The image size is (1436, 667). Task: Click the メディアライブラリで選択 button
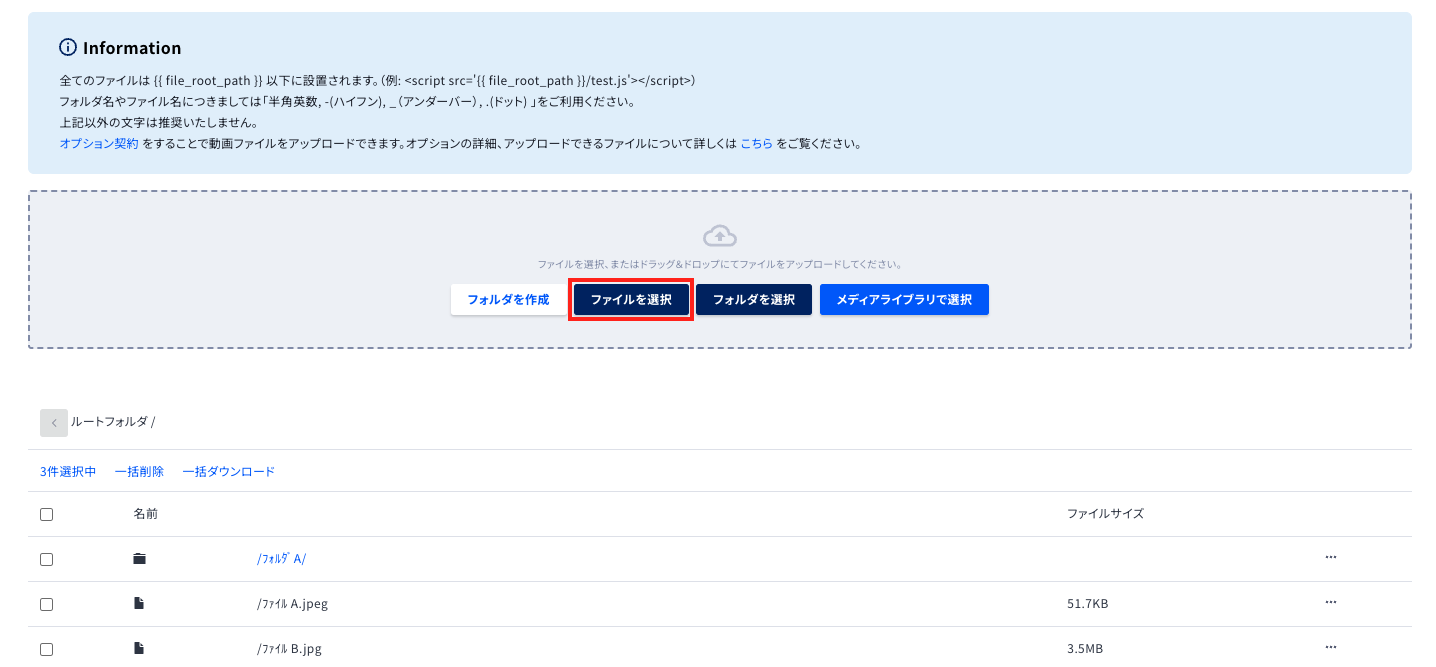pyautogui.click(x=904, y=300)
